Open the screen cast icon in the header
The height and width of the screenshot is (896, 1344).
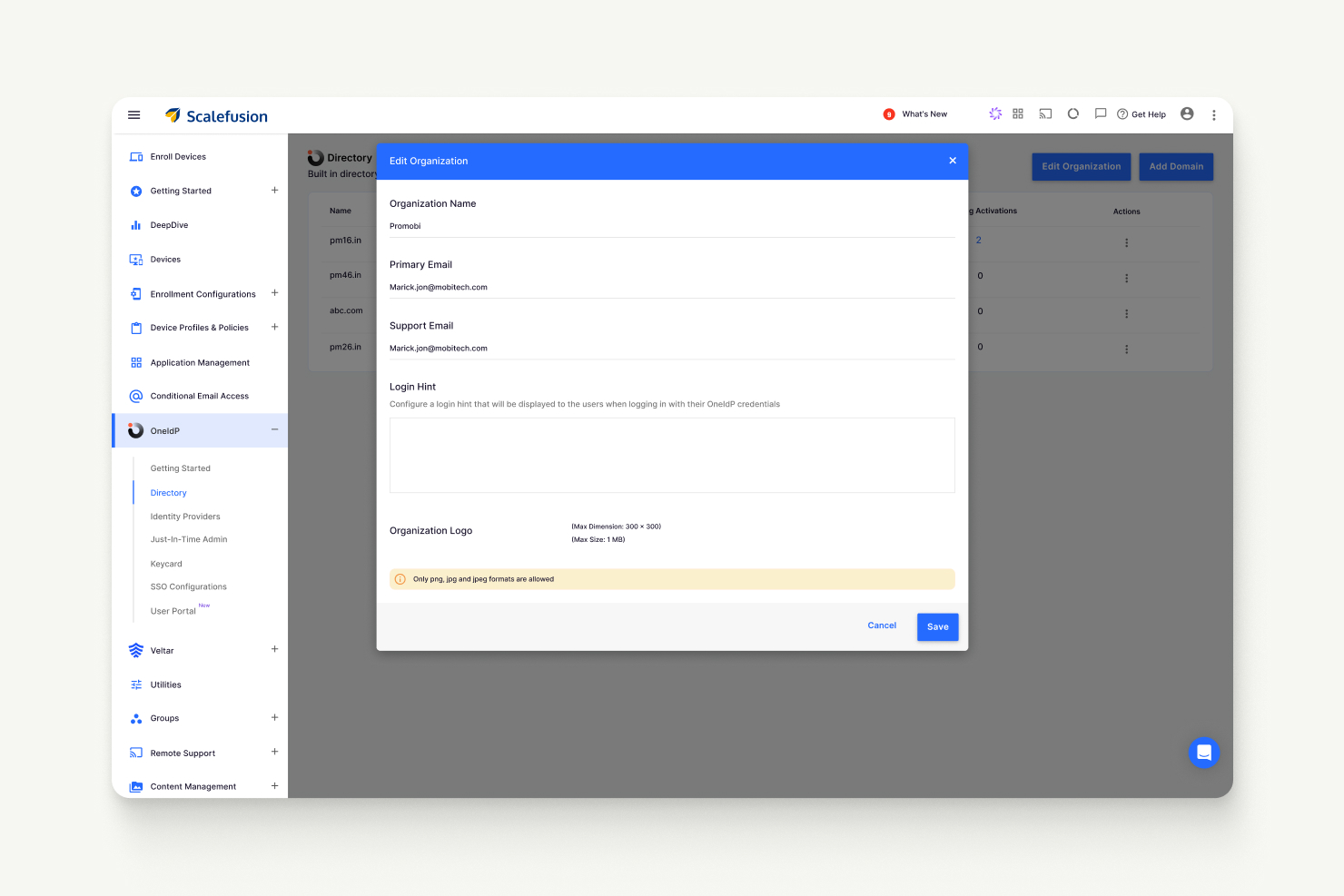[x=1045, y=113]
